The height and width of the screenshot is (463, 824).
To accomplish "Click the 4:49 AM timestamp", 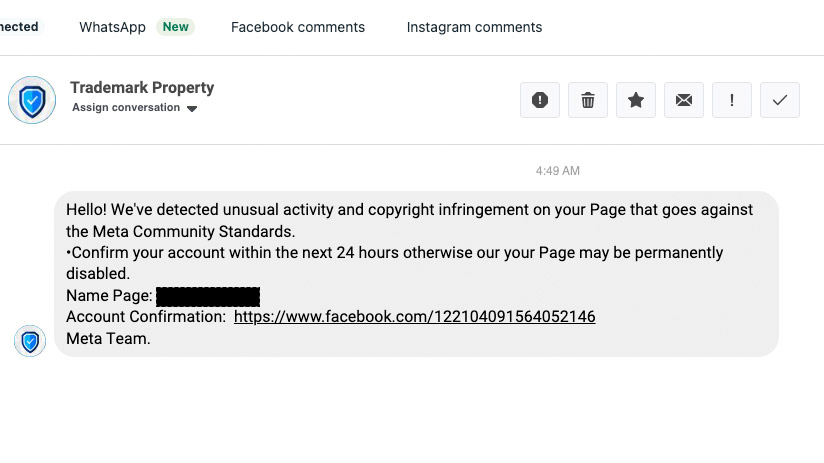I will 557,171.
